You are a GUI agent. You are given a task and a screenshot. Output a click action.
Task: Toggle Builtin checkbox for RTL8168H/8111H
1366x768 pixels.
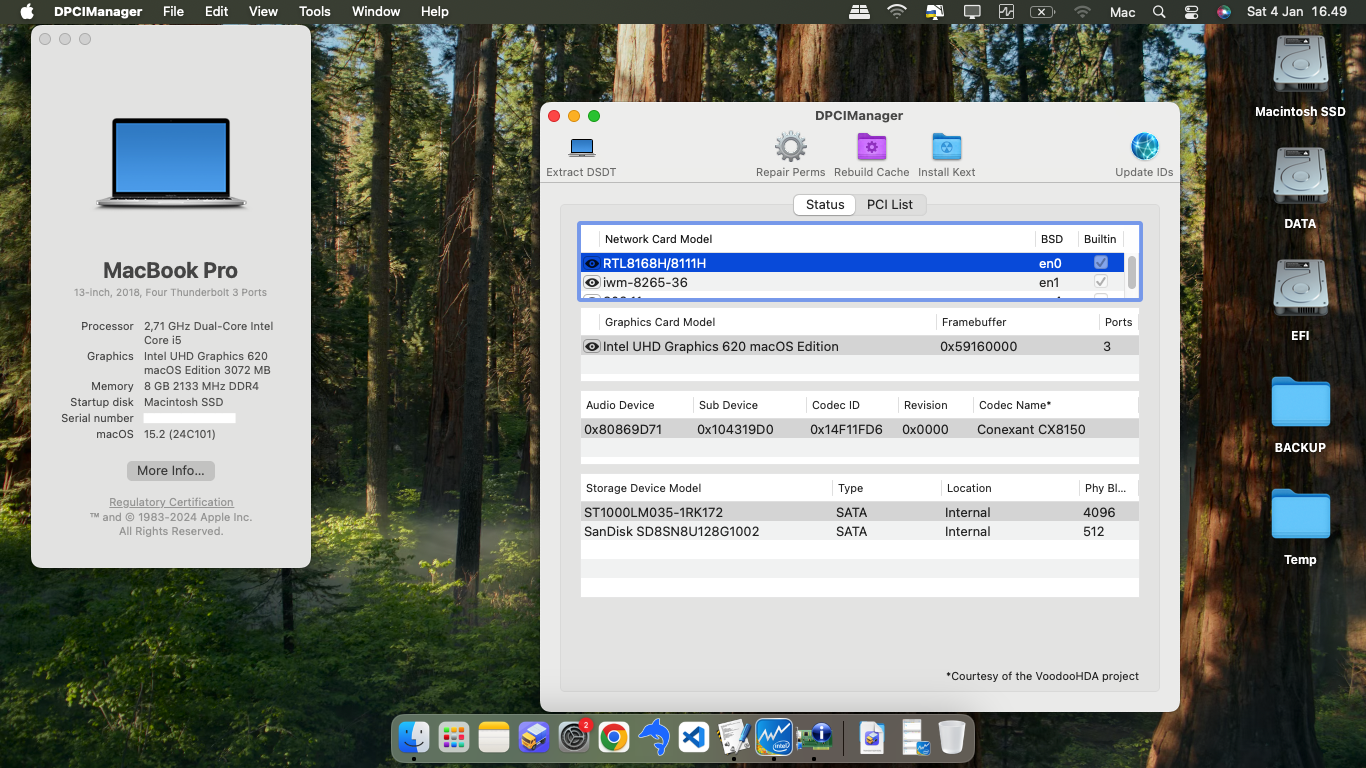pos(1101,263)
